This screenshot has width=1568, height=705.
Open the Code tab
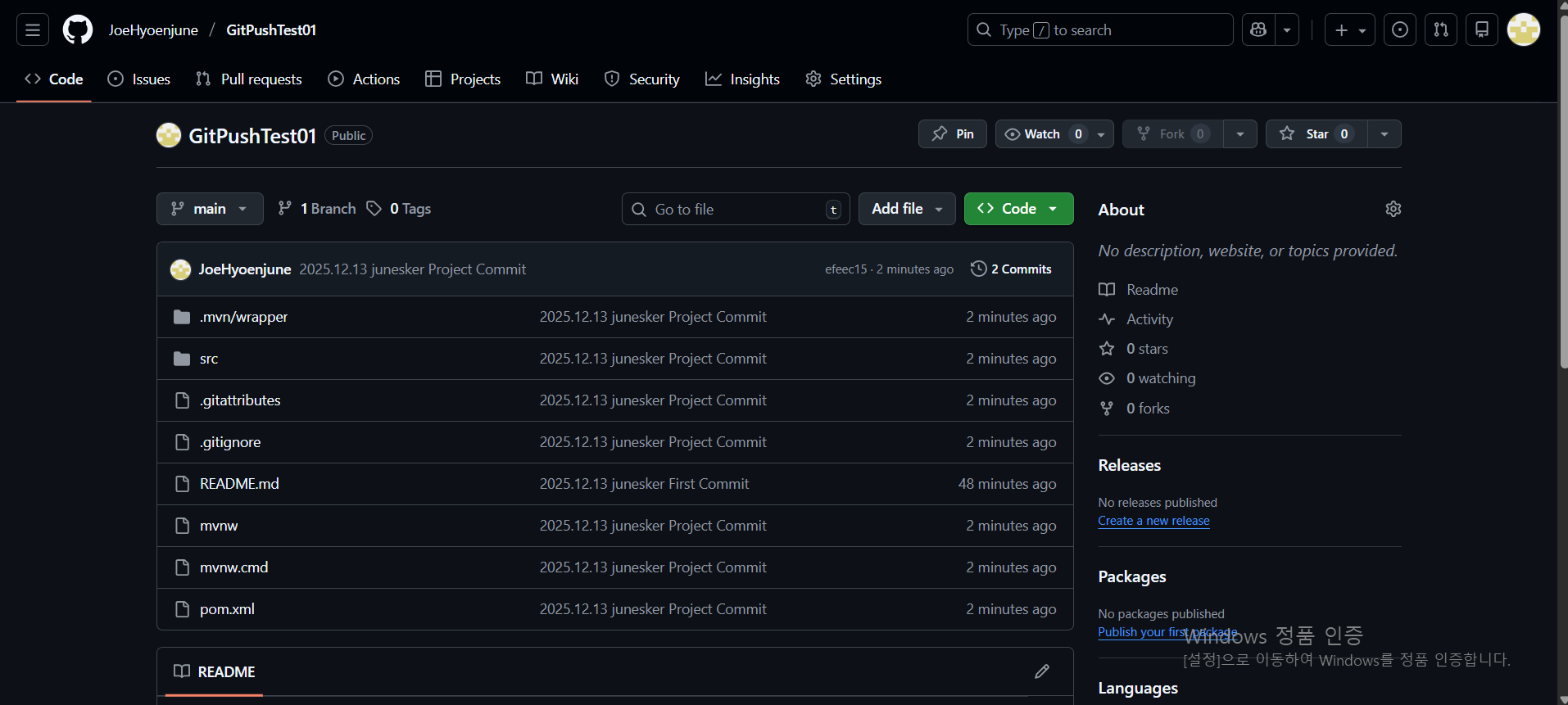[x=54, y=79]
